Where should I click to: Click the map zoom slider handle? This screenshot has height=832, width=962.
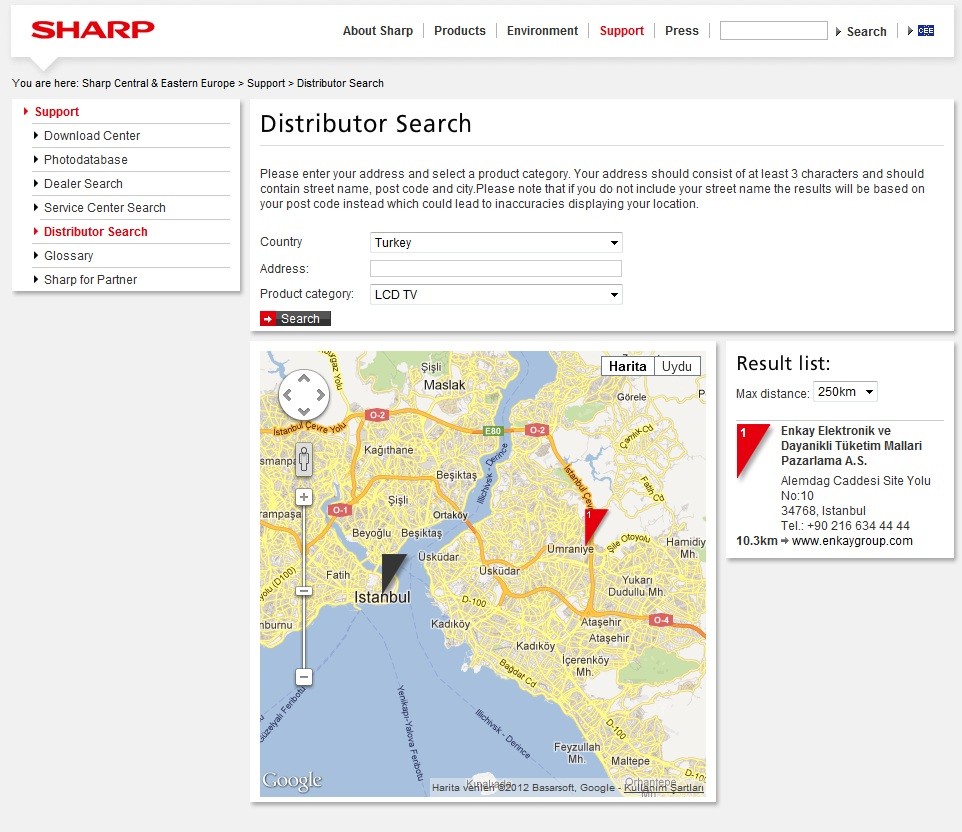[x=304, y=590]
